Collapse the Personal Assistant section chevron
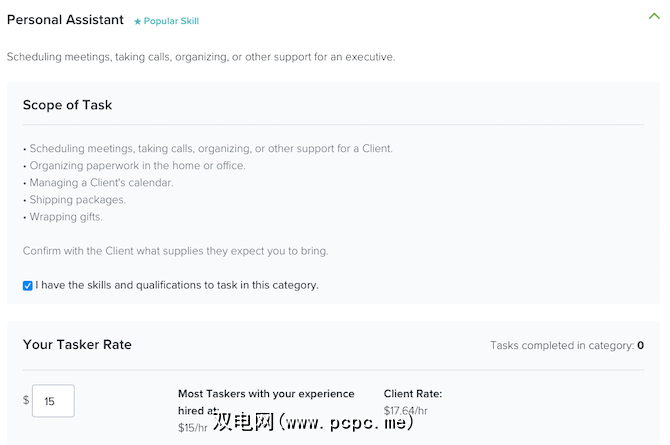This screenshot has height=445, width=670. [x=655, y=16]
